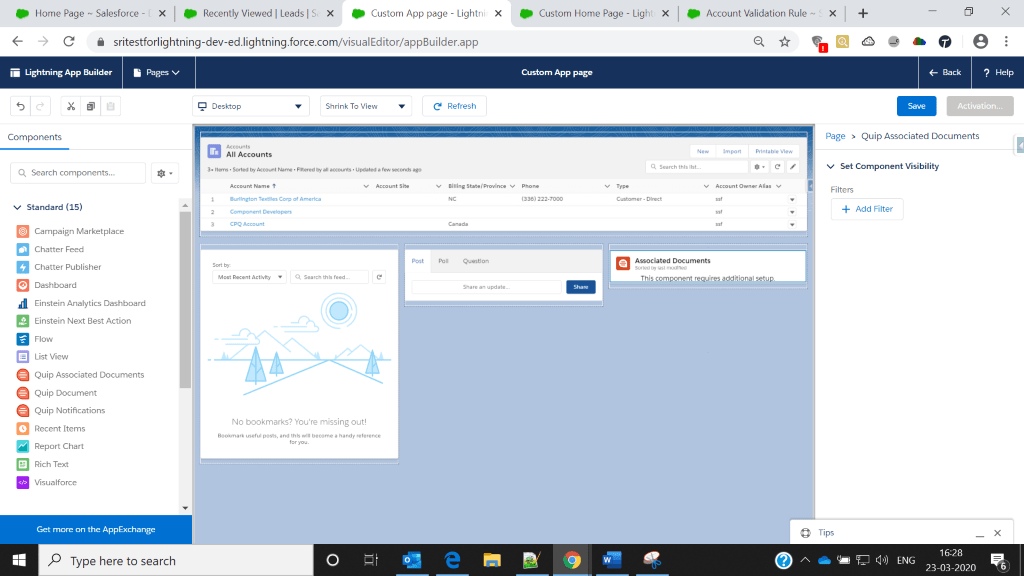
Task: Click the components list scrollbar
Action: (185, 300)
